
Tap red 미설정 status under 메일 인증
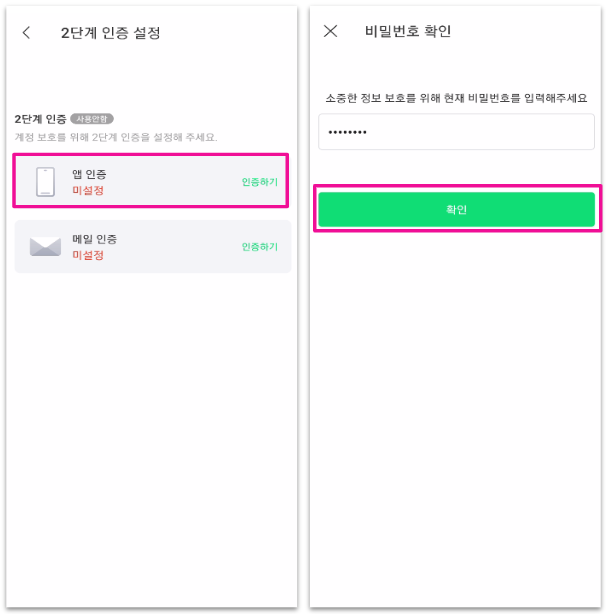pos(87,255)
